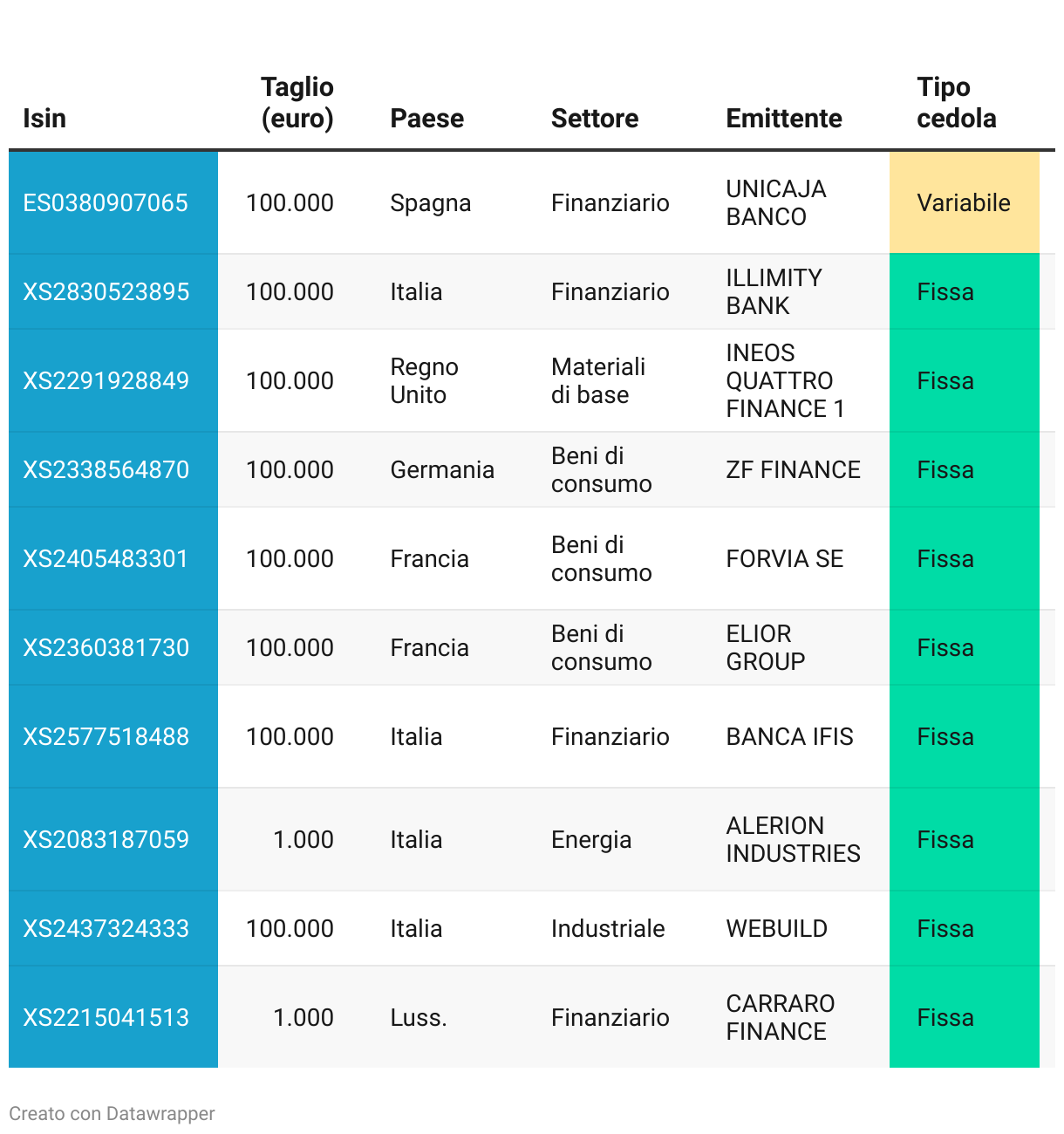Select INEOS QUATTRO FINANCE 1 cell

click(785, 380)
